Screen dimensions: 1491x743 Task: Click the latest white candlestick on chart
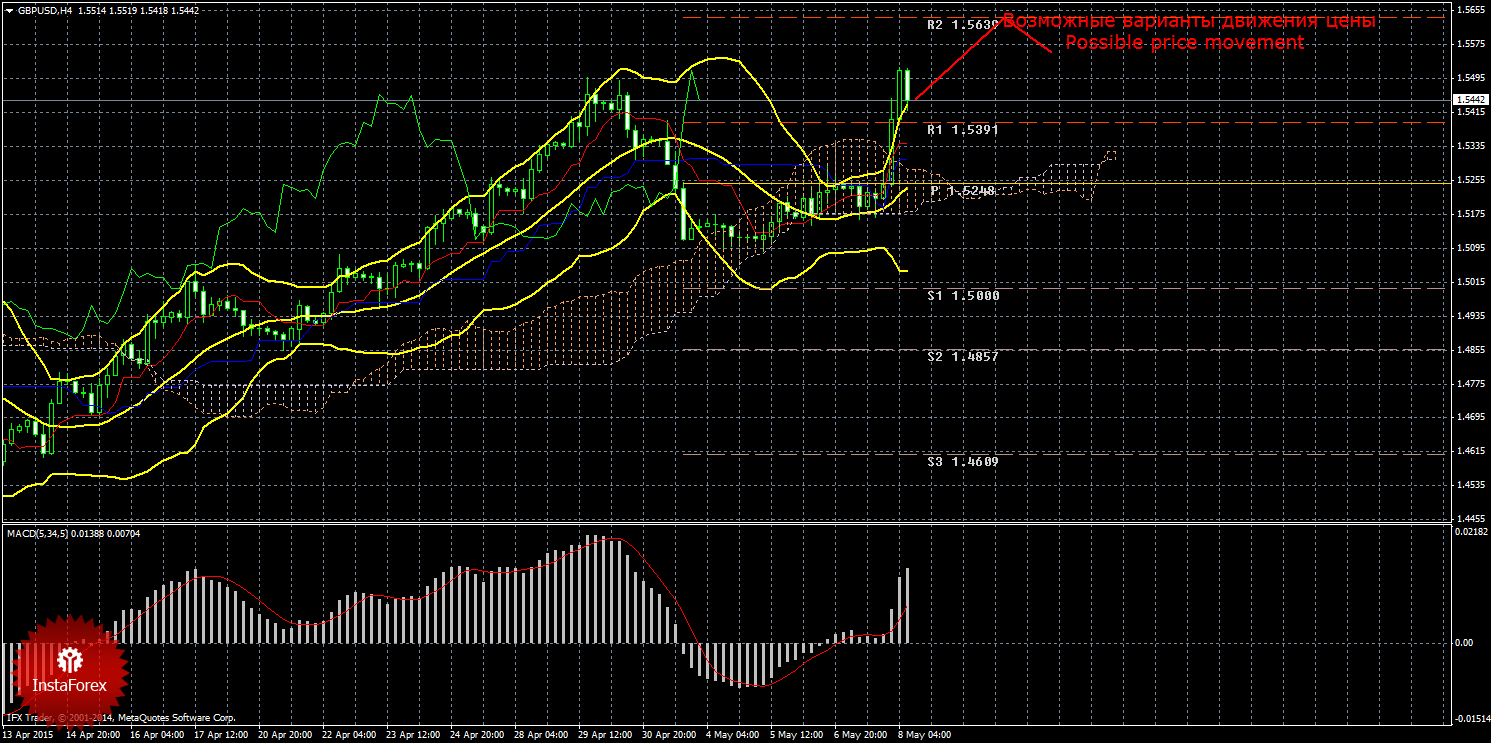click(906, 85)
